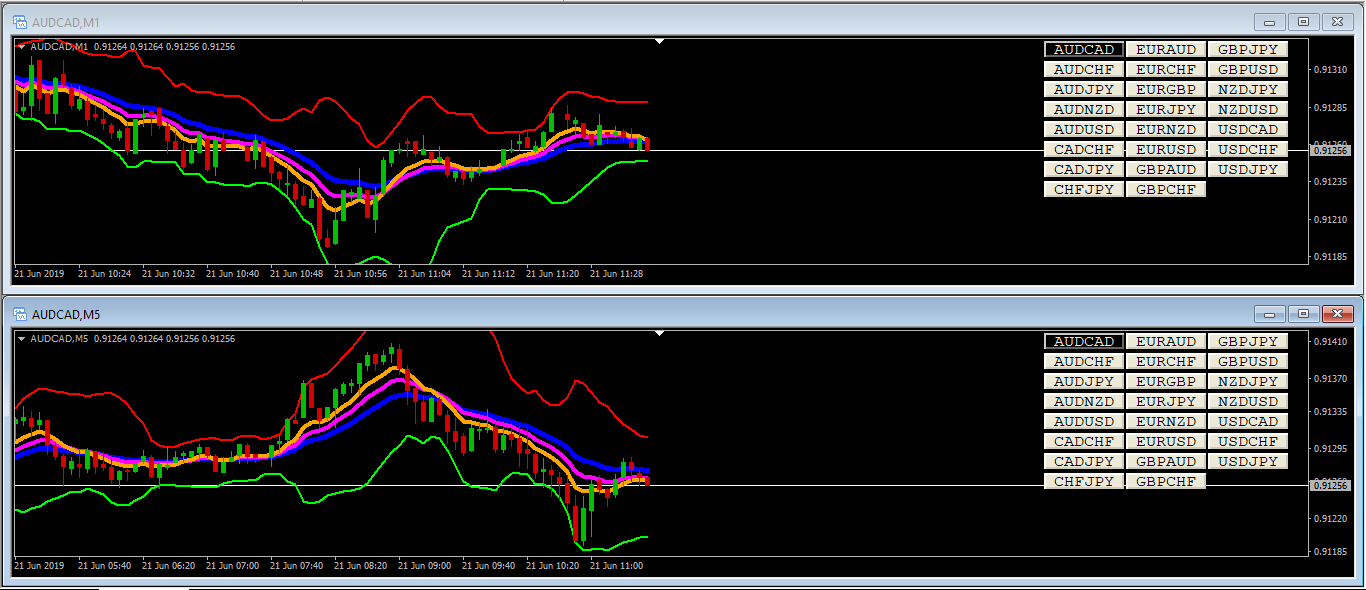Select AUDCHF button in the M5 window

(1084, 361)
